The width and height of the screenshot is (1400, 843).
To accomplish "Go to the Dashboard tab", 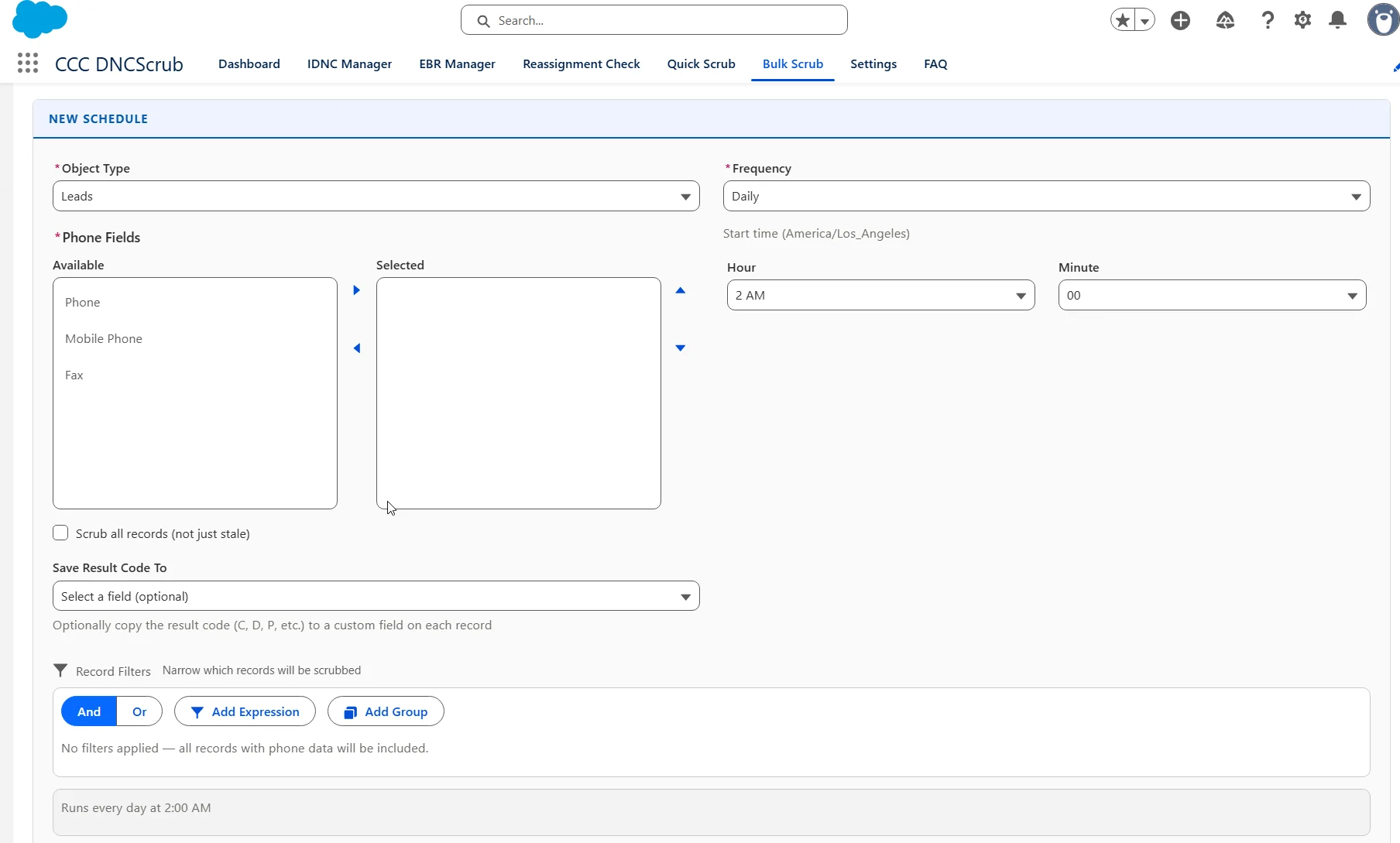I will [249, 63].
